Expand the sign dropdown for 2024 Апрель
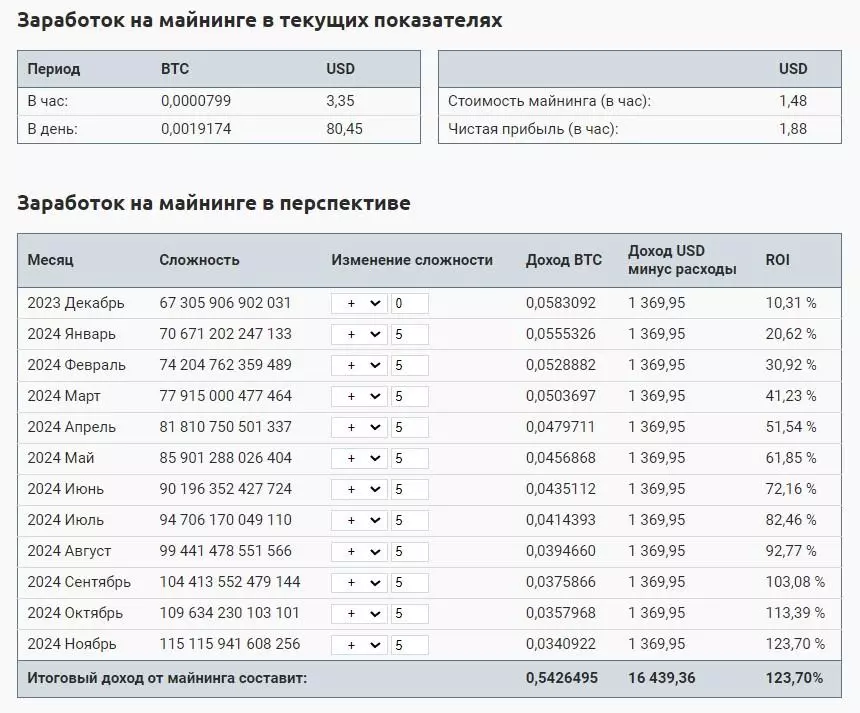860x713 pixels. (x=359, y=427)
